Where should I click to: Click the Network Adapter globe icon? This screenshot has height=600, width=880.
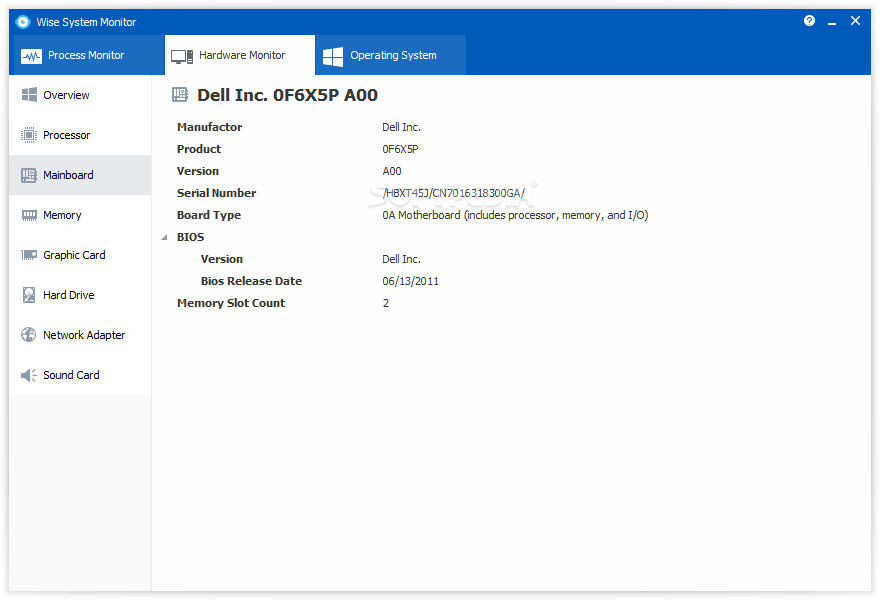29,335
